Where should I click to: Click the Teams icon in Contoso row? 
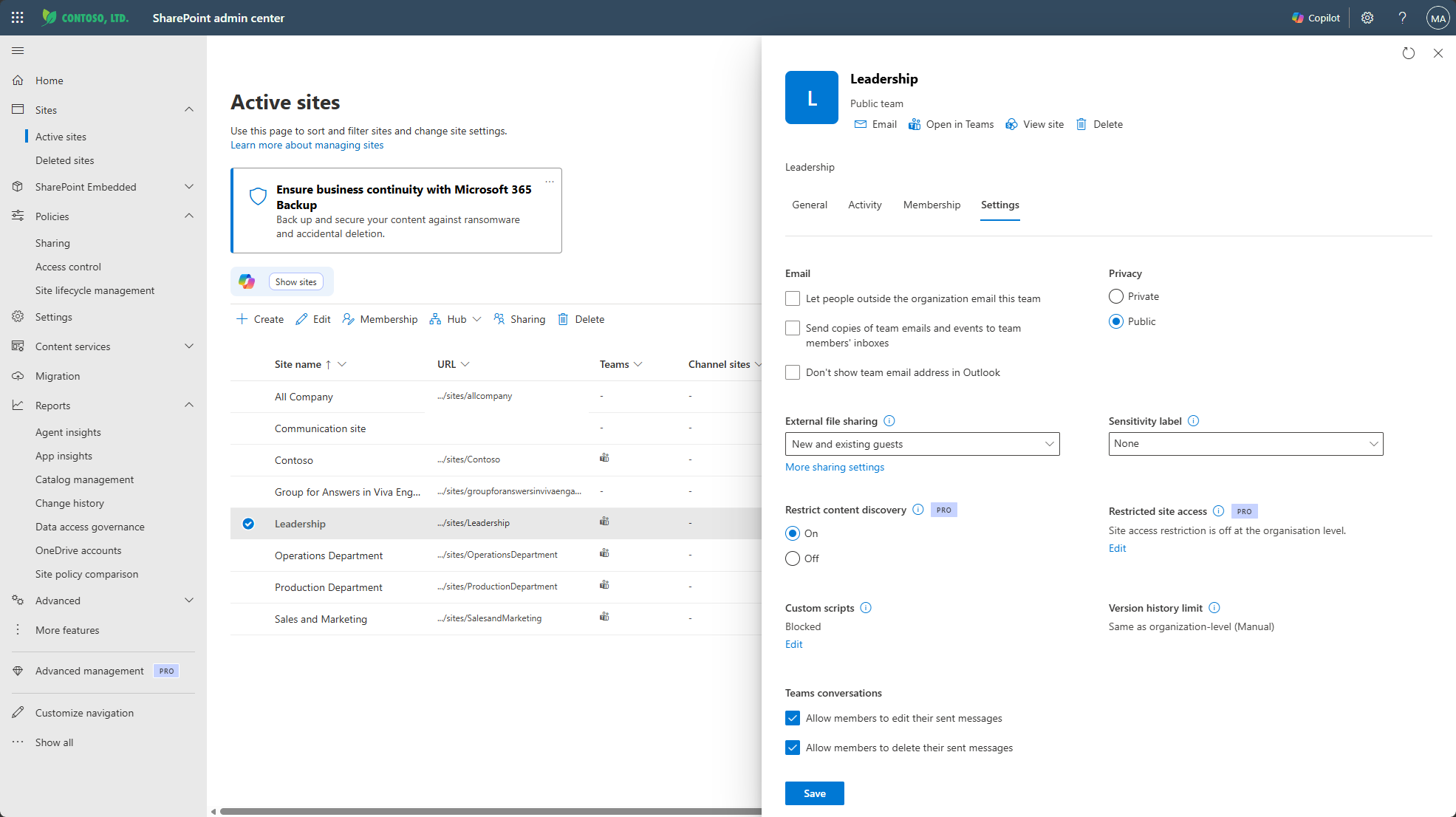[604, 458]
